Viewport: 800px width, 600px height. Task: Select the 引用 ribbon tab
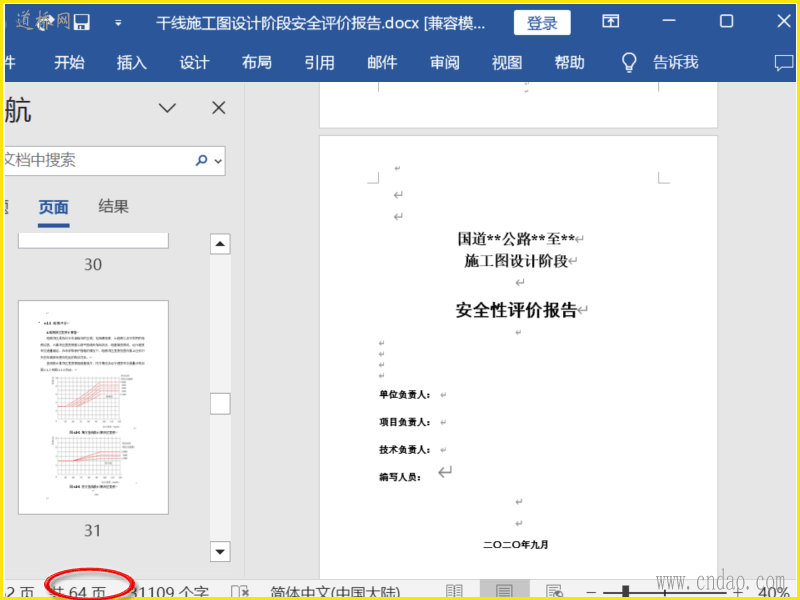(x=319, y=63)
